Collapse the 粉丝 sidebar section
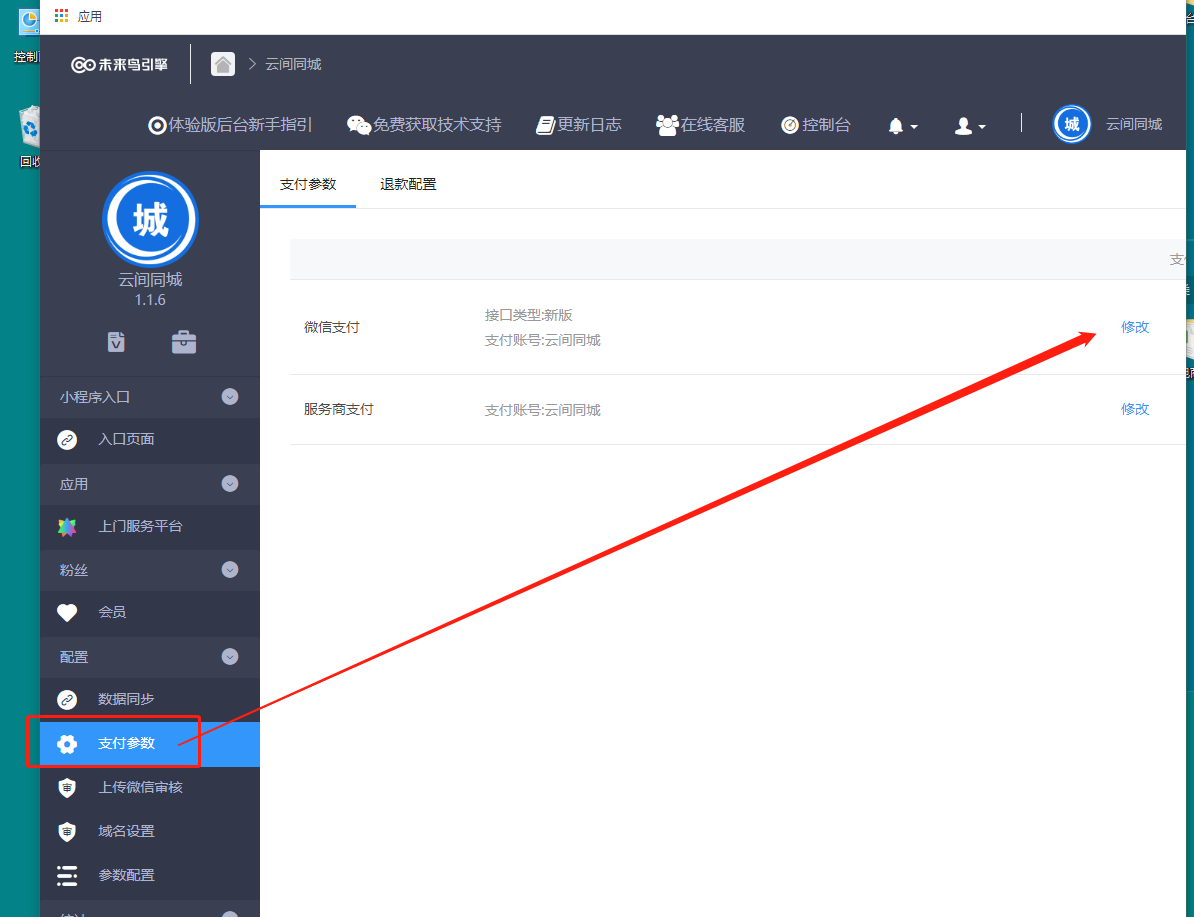 point(230,570)
